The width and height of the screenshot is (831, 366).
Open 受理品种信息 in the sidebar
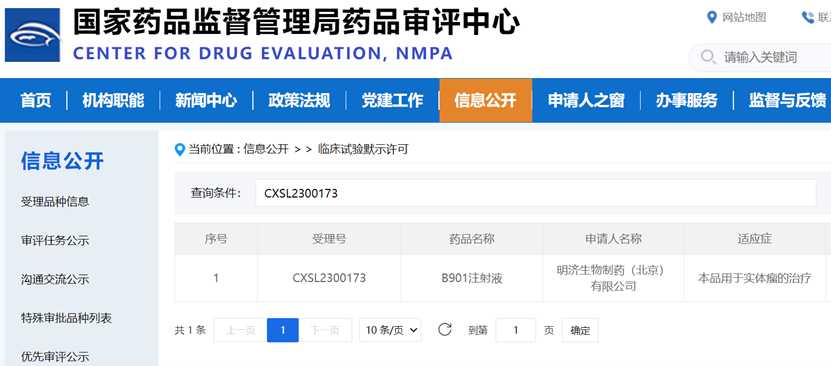tap(55, 201)
